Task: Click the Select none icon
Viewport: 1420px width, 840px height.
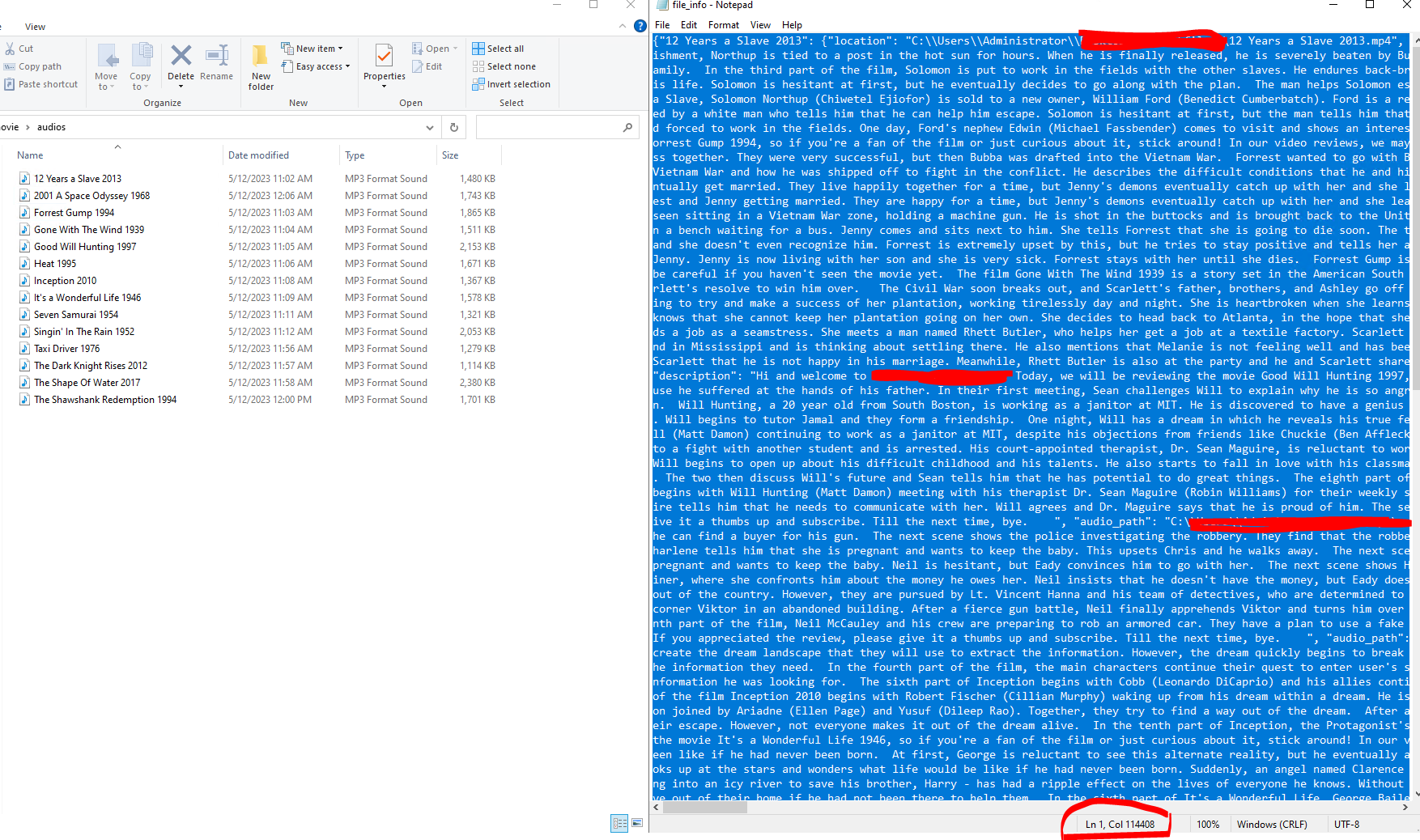Action: click(x=478, y=66)
